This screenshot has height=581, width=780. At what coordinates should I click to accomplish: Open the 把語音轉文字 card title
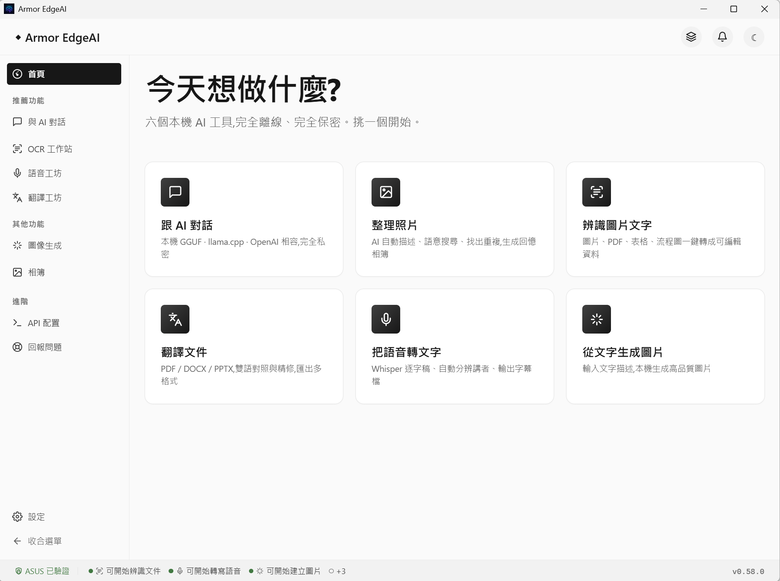406,352
